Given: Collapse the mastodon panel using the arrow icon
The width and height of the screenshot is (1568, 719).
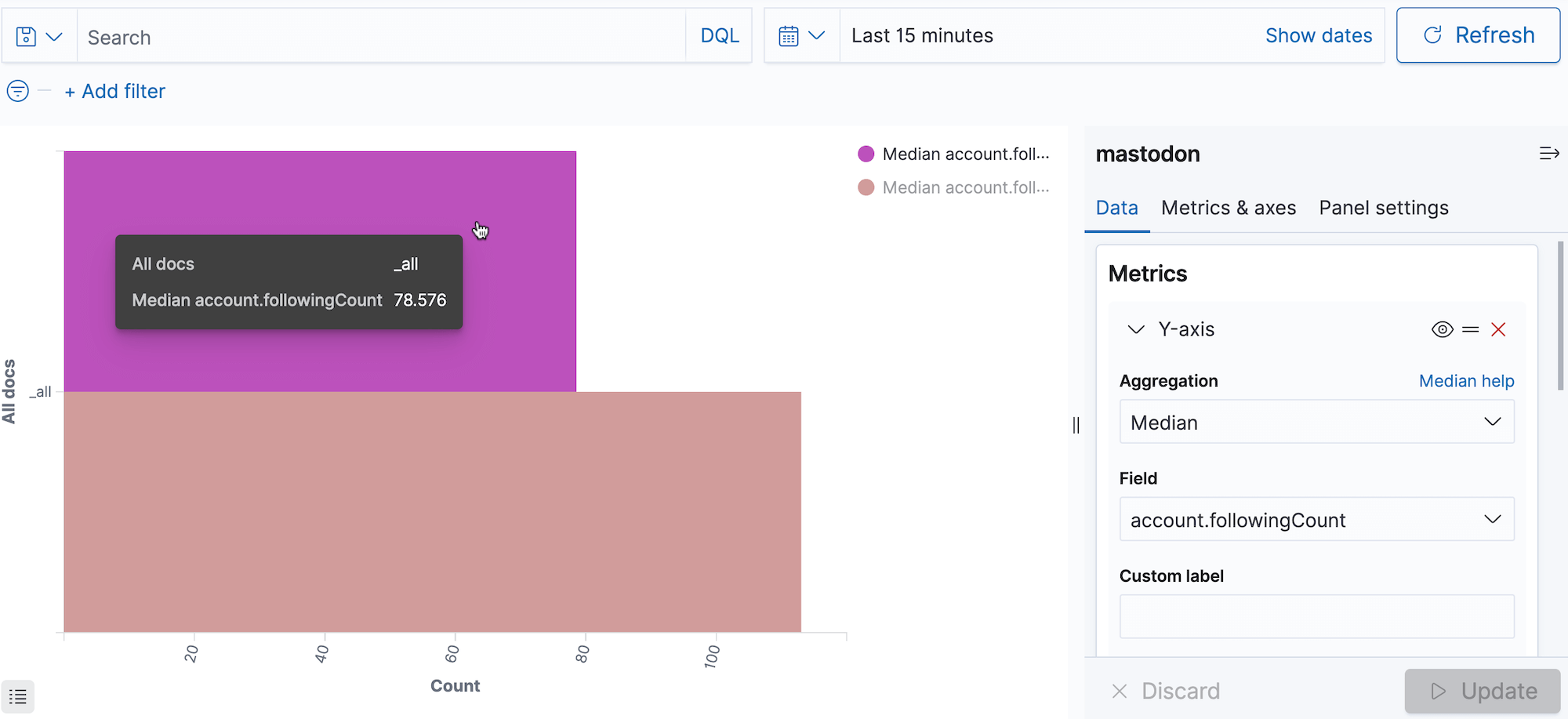Looking at the screenshot, I should [x=1548, y=153].
